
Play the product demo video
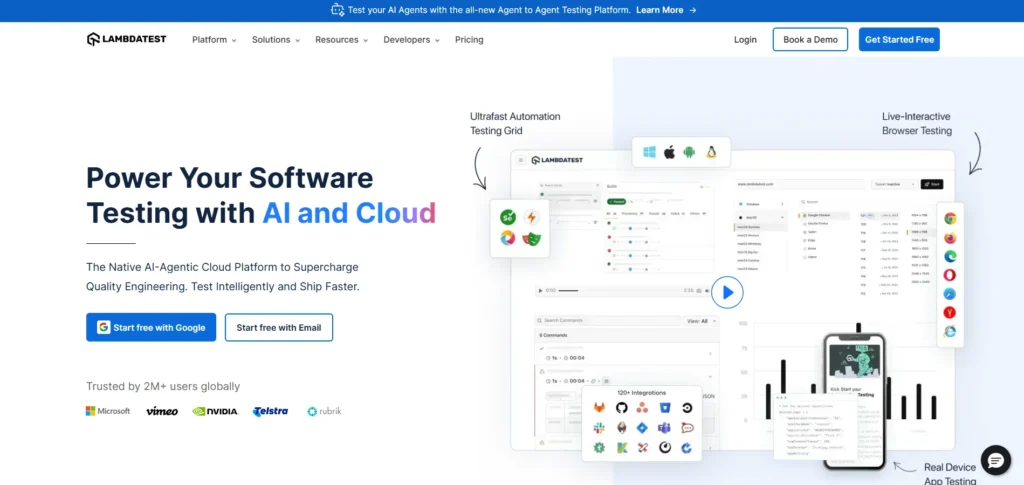[727, 292]
